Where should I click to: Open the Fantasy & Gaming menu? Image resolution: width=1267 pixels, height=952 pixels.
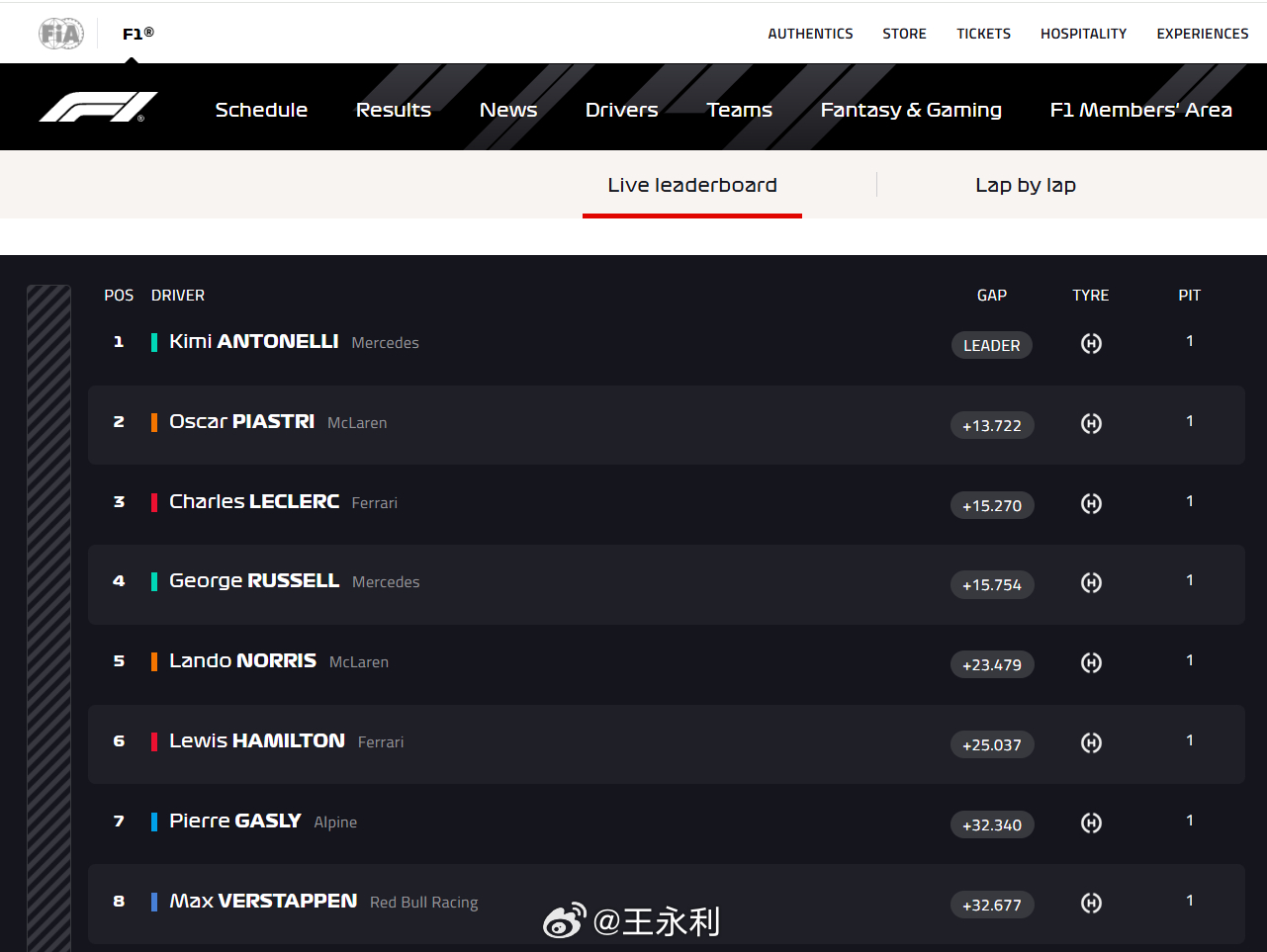[911, 110]
